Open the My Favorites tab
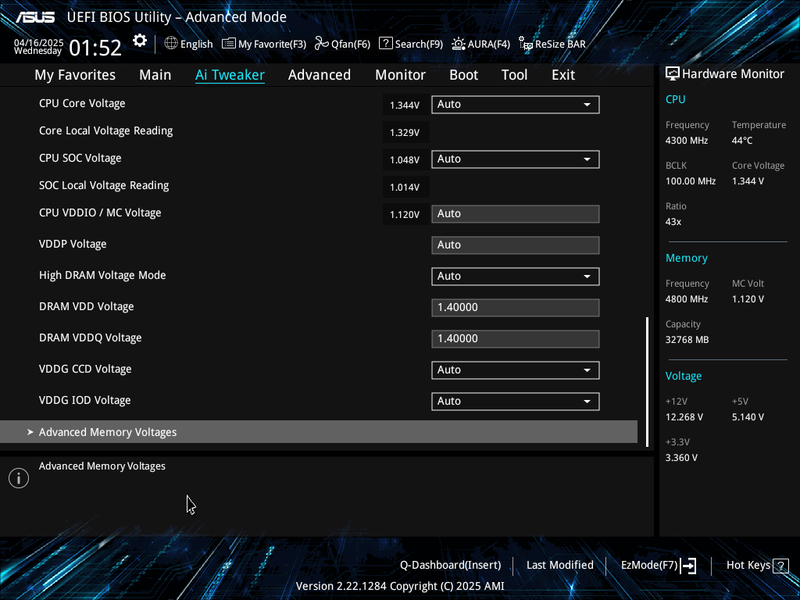The image size is (800, 600). 75,75
